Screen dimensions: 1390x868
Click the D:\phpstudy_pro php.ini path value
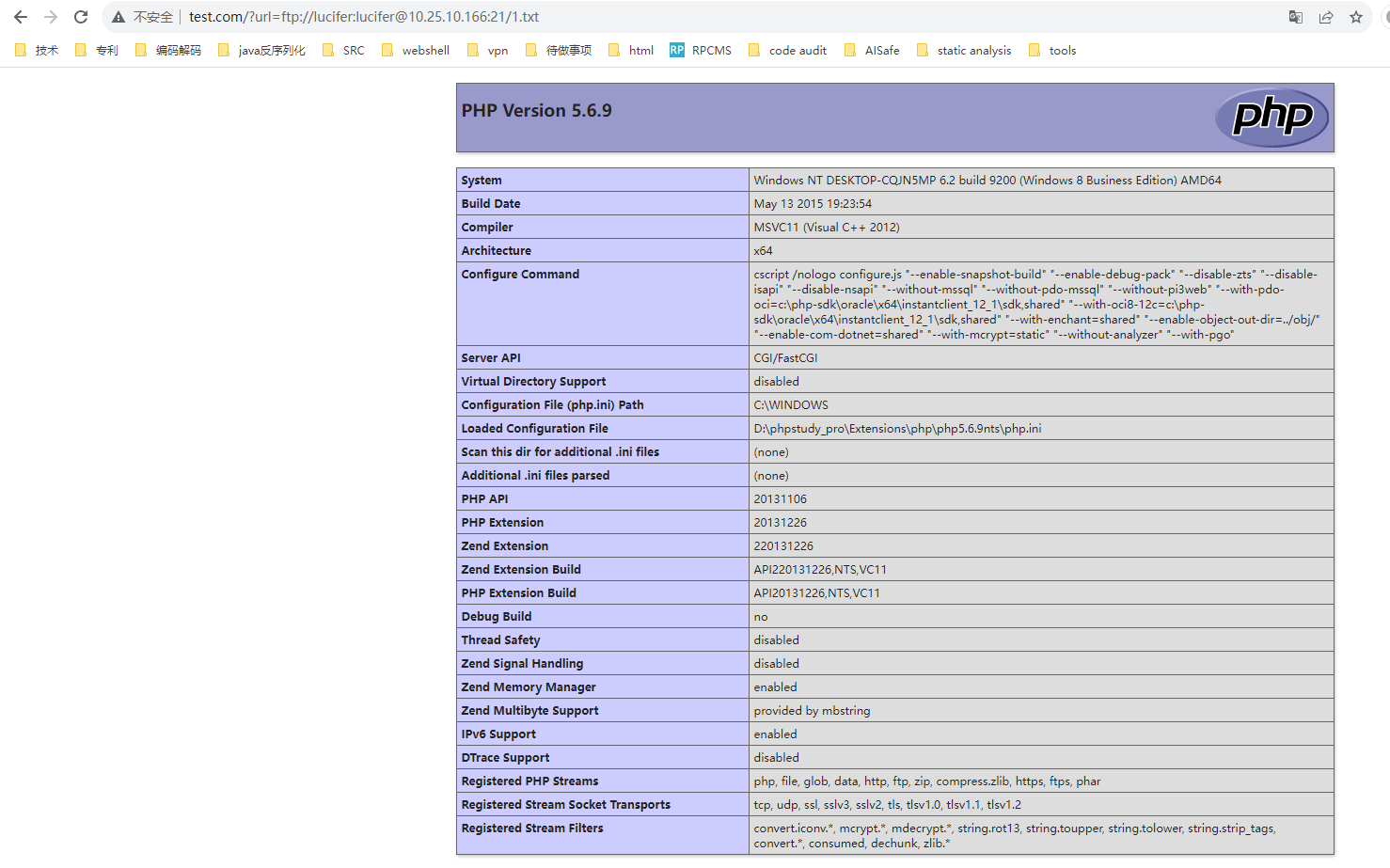click(897, 429)
